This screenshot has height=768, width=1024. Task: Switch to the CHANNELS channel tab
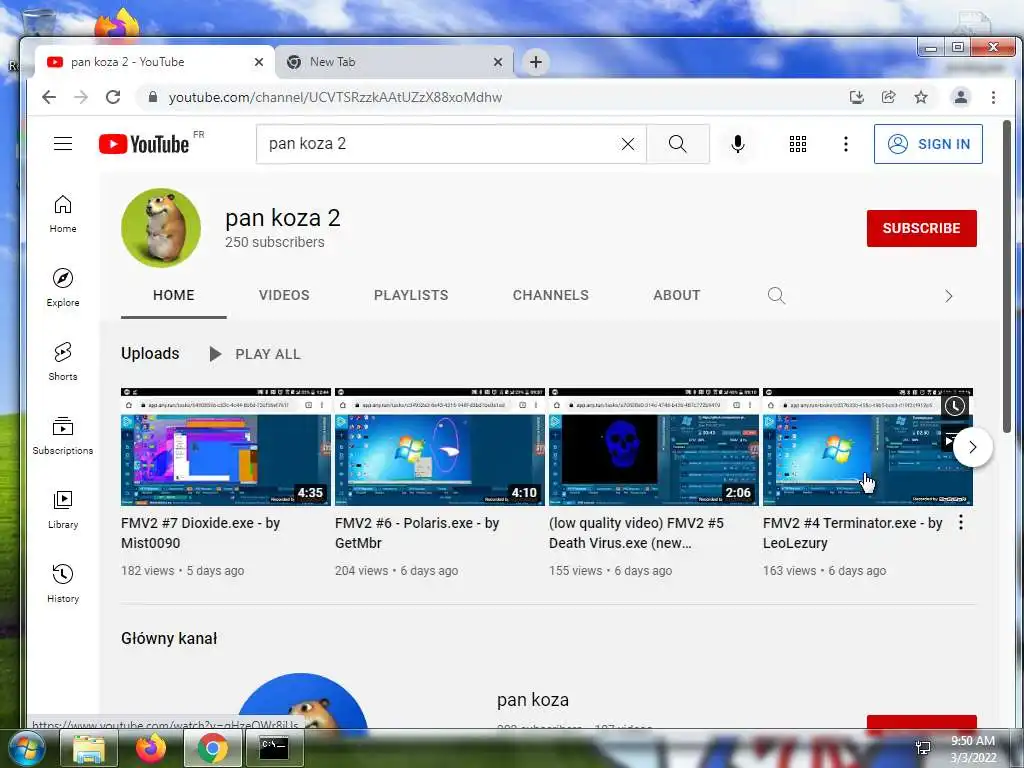tap(551, 295)
